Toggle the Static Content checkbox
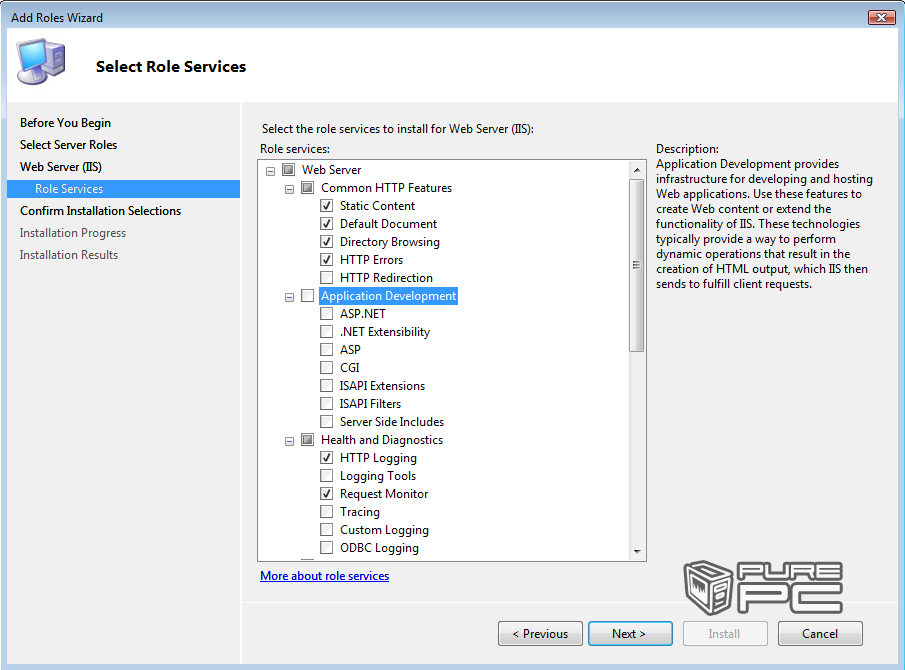 point(327,205)
